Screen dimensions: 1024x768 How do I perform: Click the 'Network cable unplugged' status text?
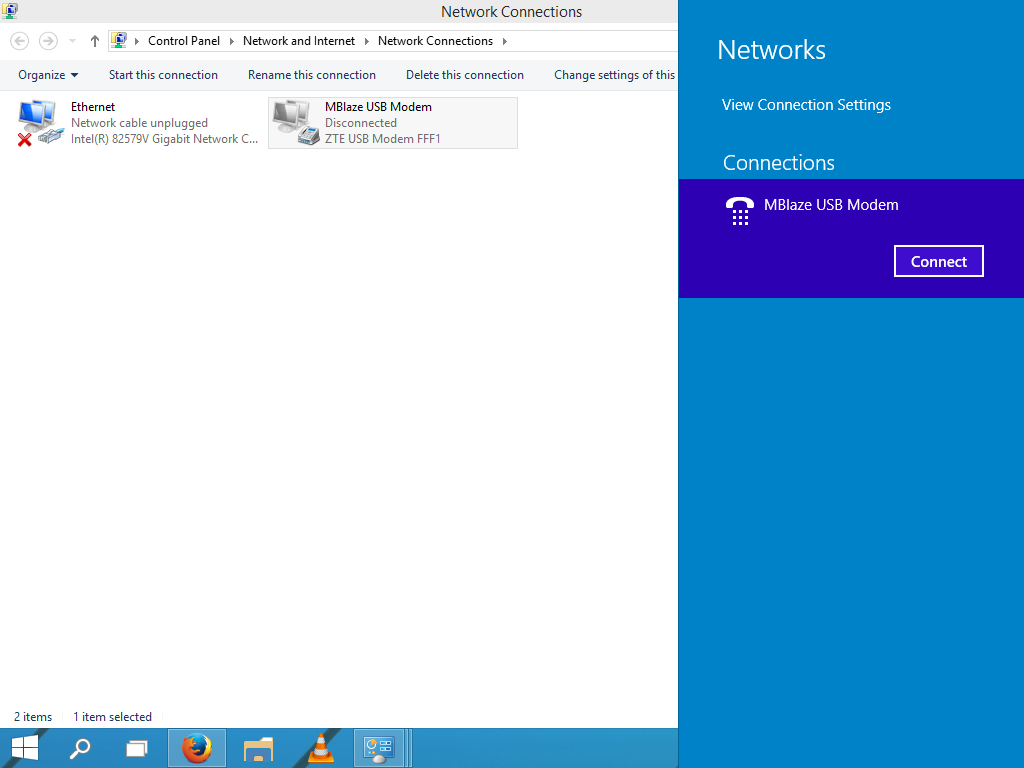139,123
